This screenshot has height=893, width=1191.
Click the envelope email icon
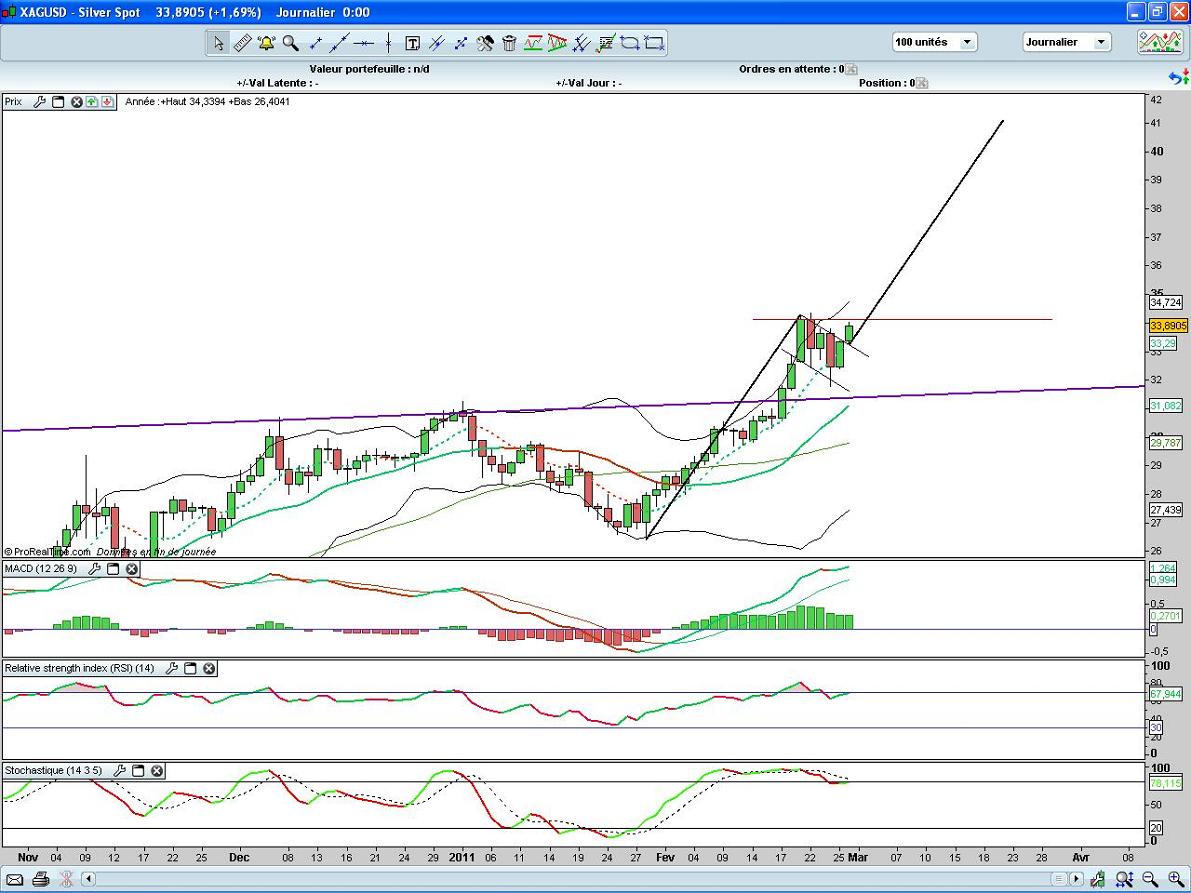click(x=15, y=880)
